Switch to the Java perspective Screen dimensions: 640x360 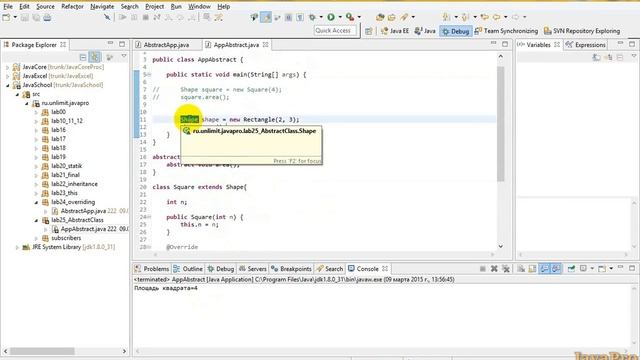(425, 31)
